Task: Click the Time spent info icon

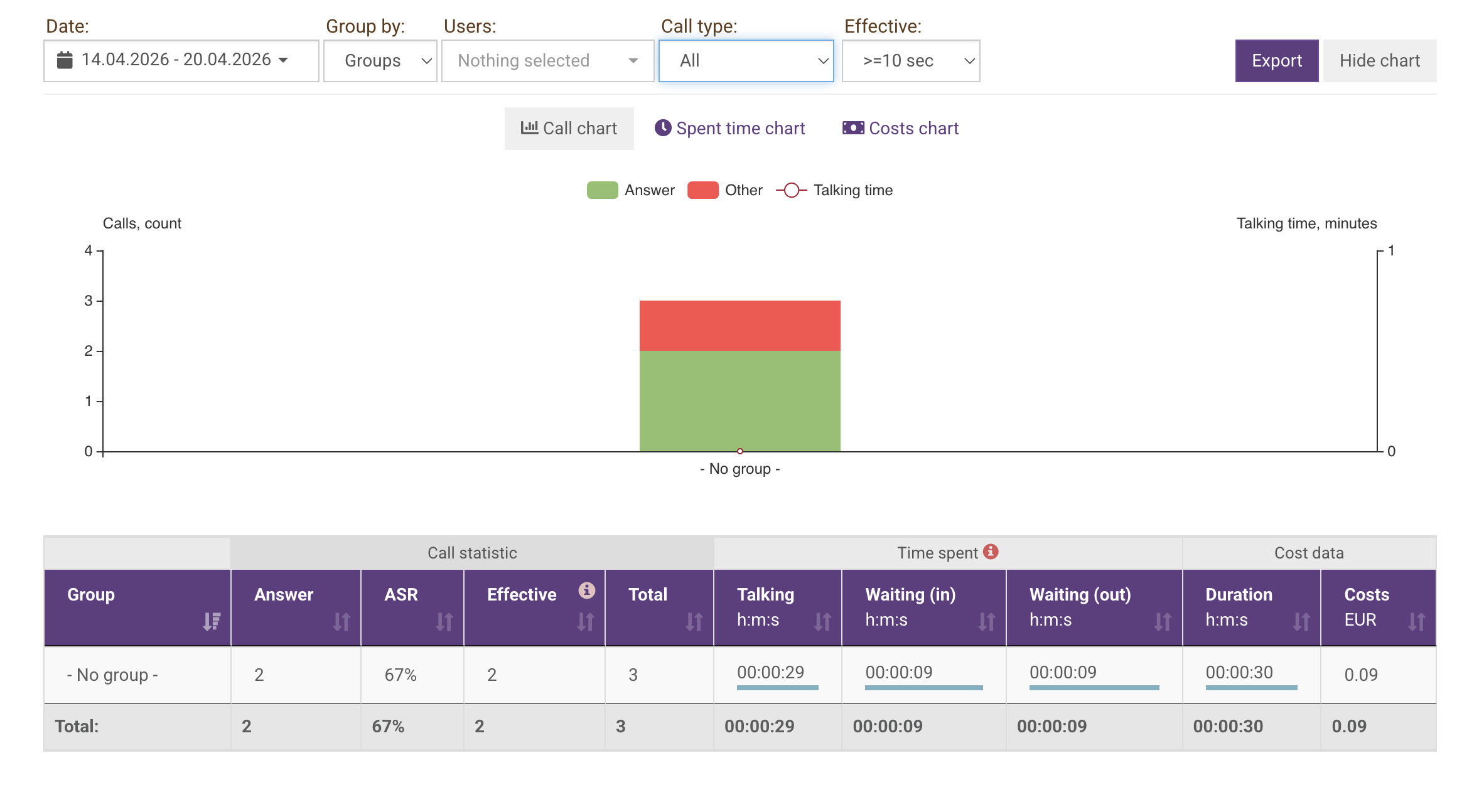Action: [x=991, y=551]
